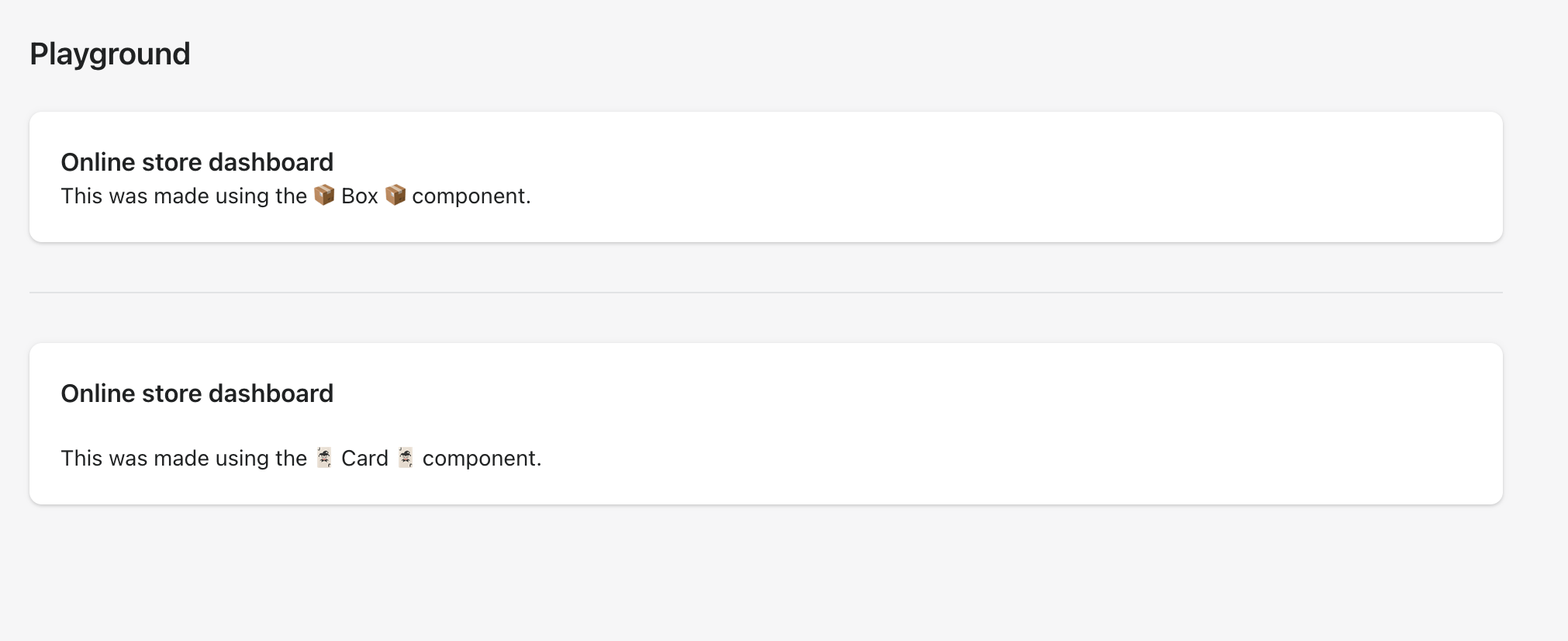Image resolution: width=1568 pixels, height=641 pixels.
Task: Select the Playground page heading
Action: (109, 54)
